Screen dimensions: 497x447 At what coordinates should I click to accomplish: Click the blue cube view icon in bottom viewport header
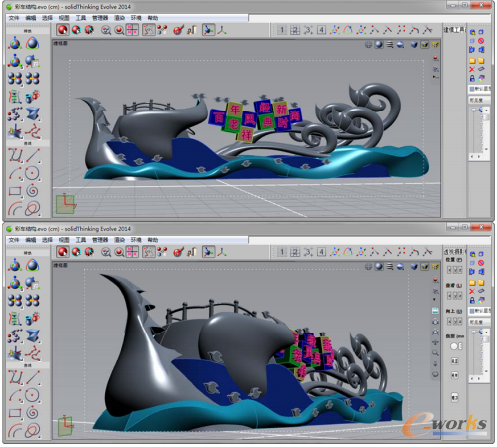pos(414,266)
